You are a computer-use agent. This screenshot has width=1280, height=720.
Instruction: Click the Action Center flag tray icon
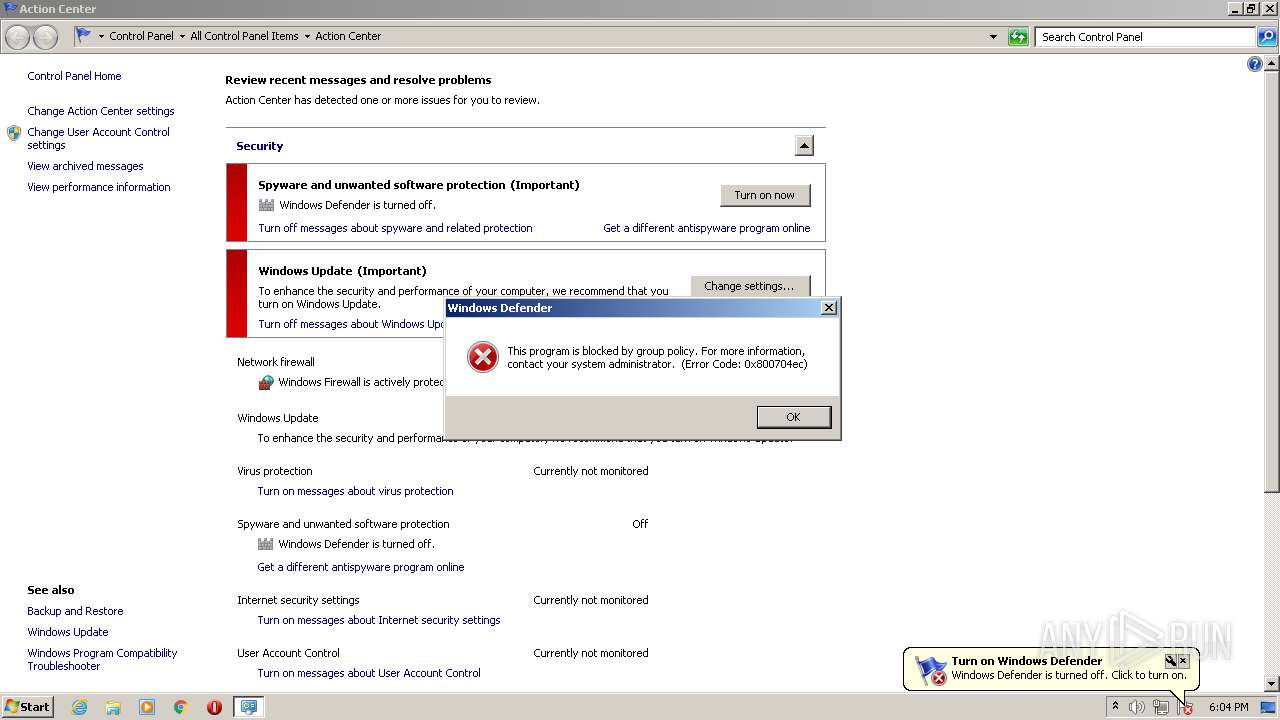1185,707
